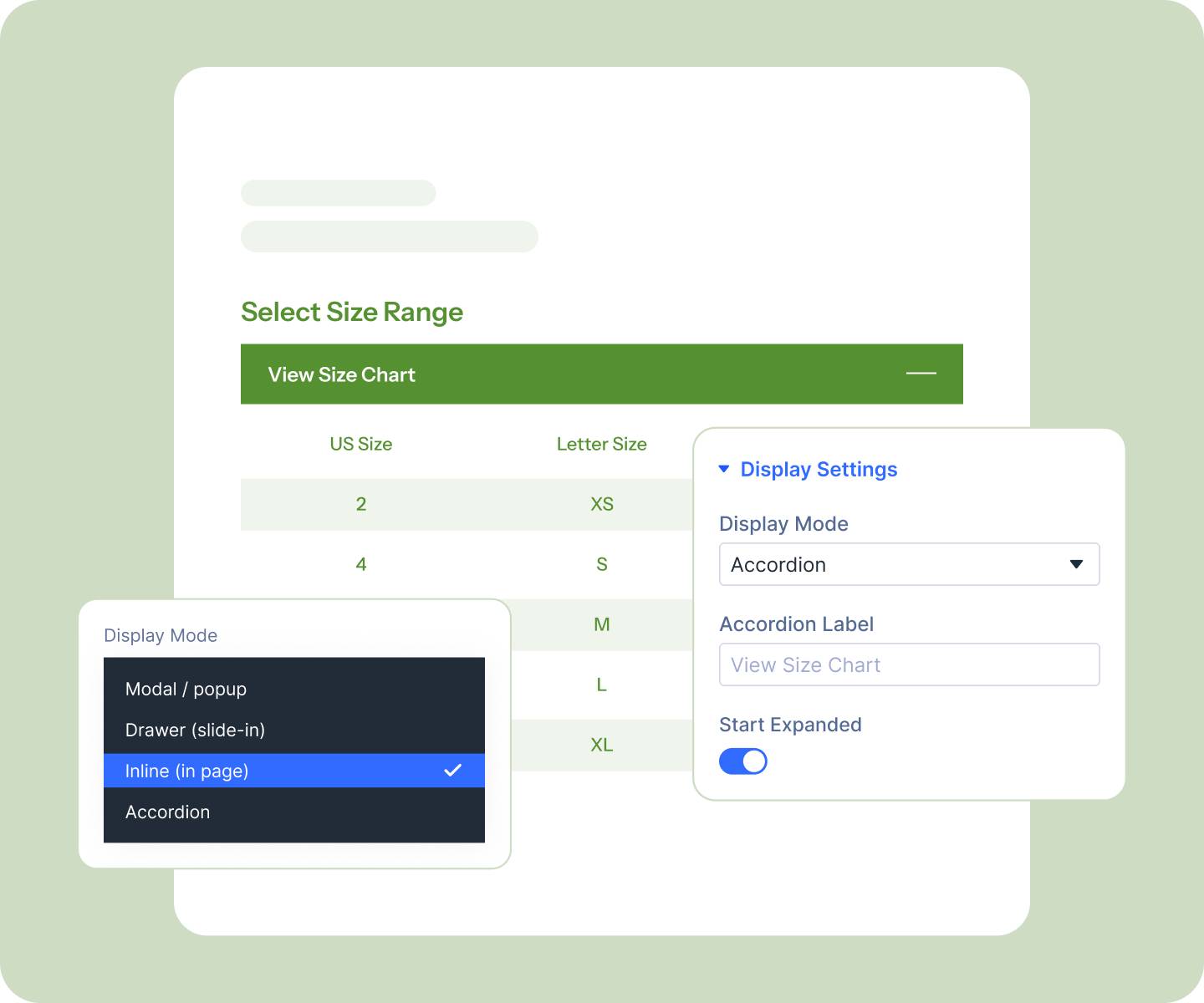1204x1003 pixels.
Task: Click the Display Settings heading link
Action: click(x=819, y=469)
